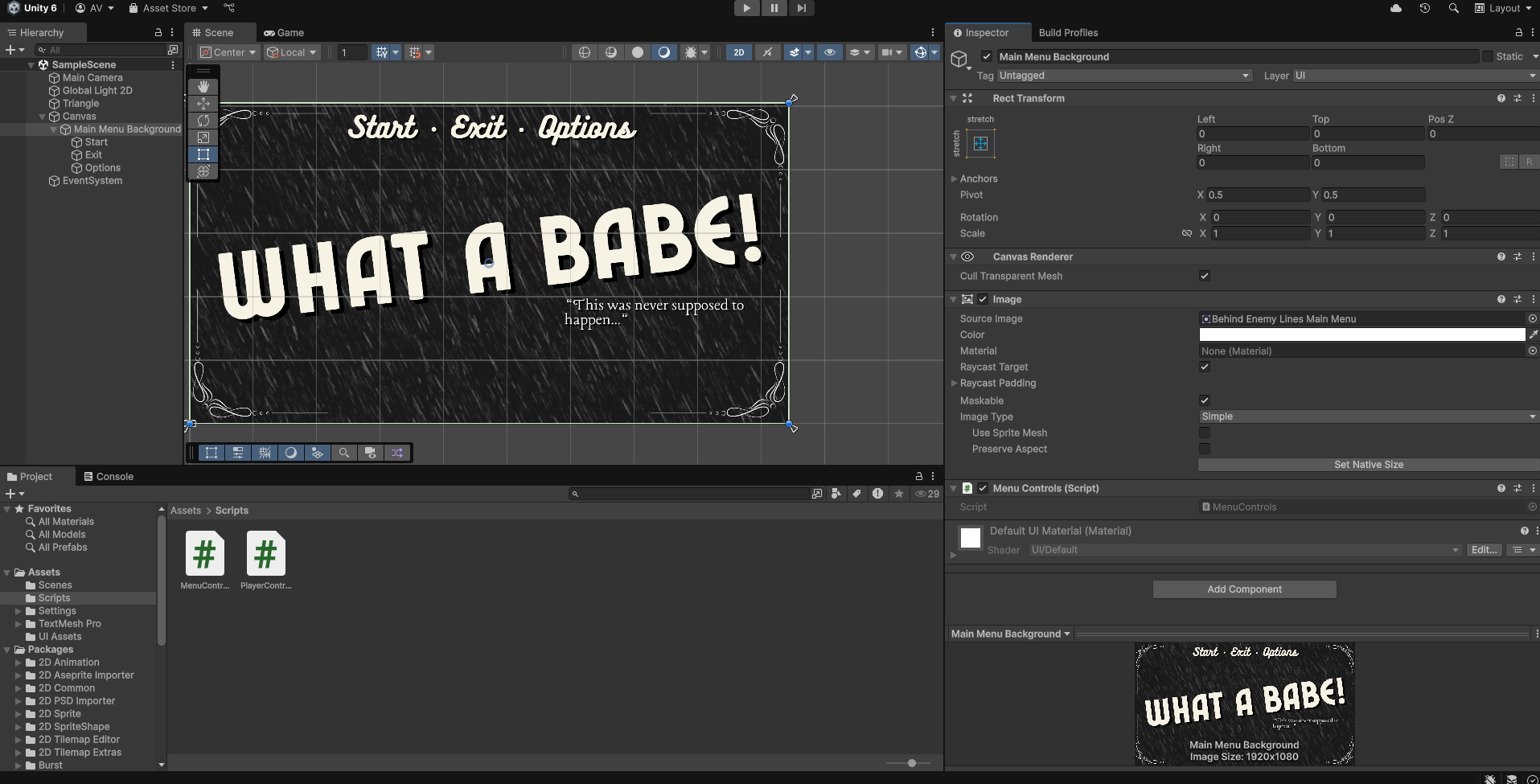Switch to the Game tab
Image resolution: width=1540 pixels, height=784 pixels.
click(x=285, y=33)
